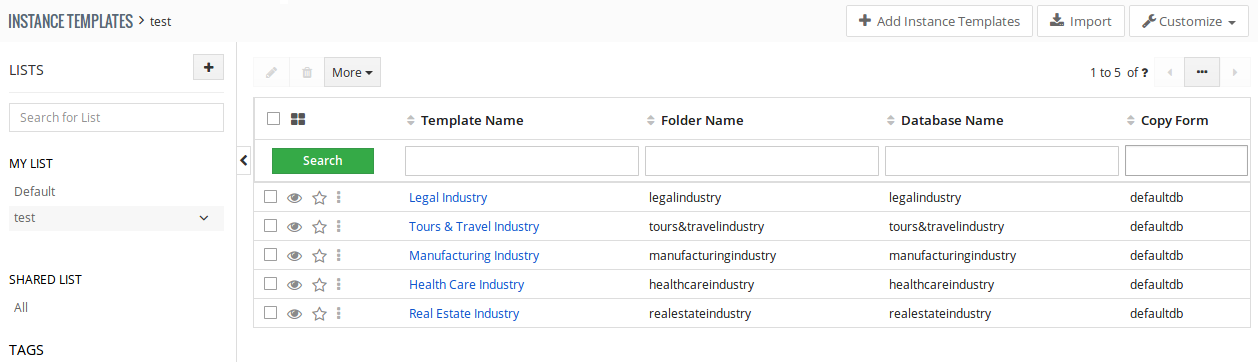Viewport: 1258px width, 362px height.
Task: Click the pencil edit icon in toolbar
Action: (271, 72)
